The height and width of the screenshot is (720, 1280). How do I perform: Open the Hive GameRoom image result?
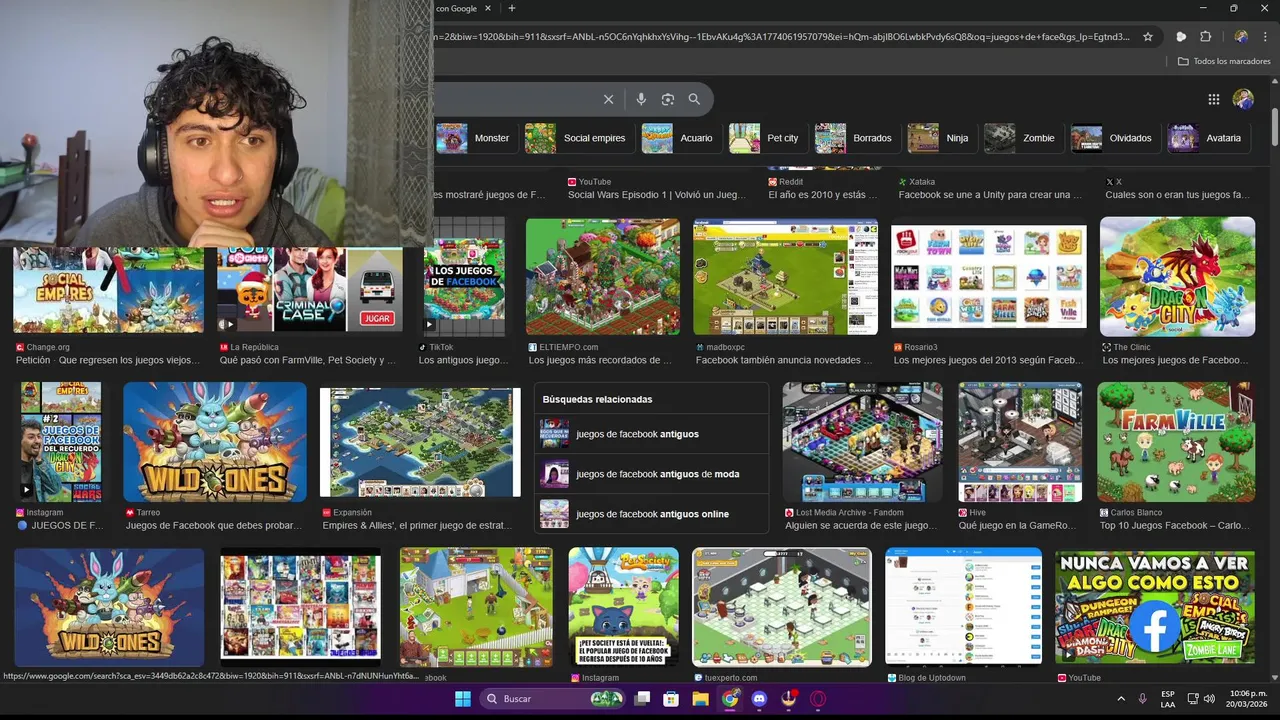coord(1020,442)
